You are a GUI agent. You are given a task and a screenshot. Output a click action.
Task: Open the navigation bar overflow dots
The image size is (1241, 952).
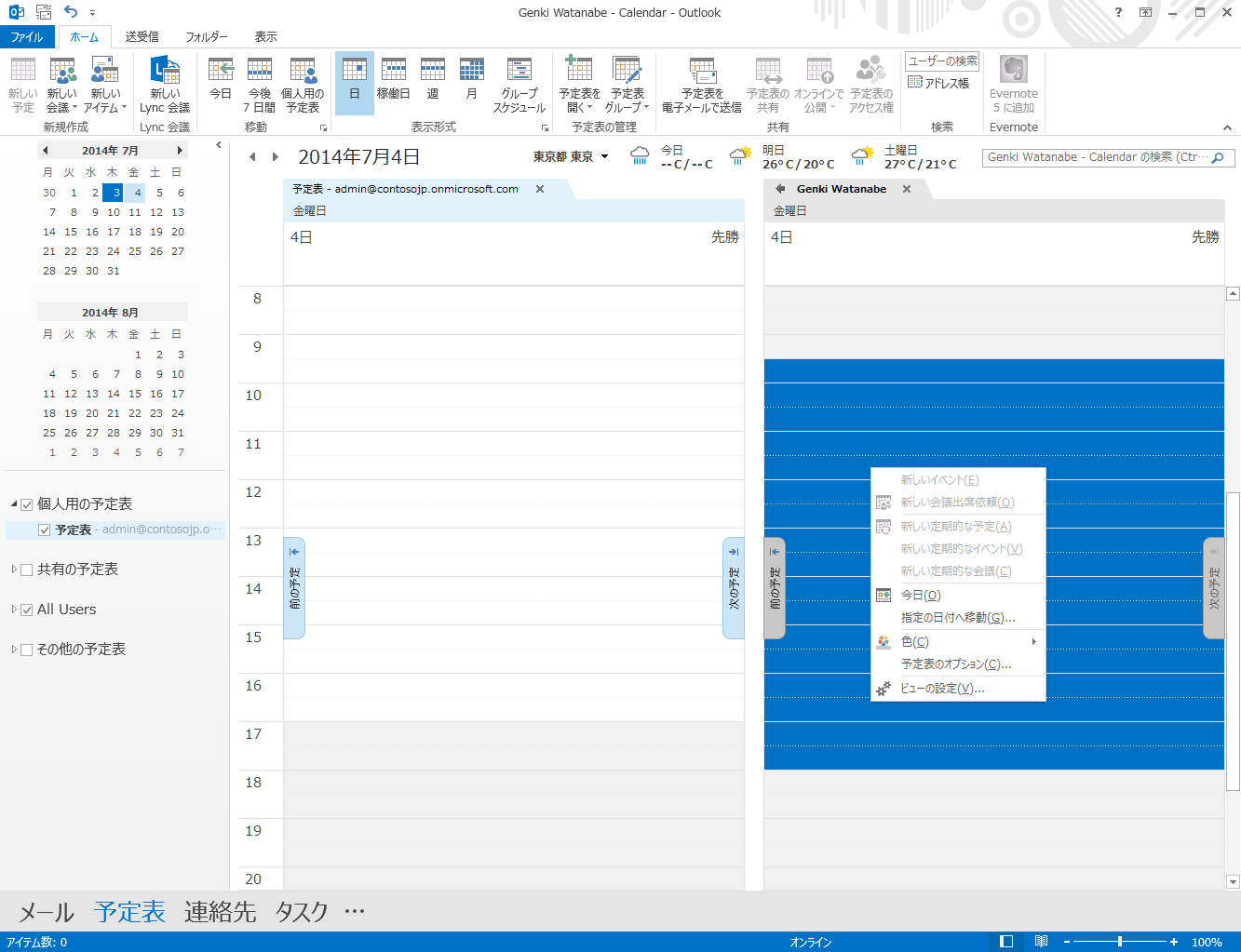pyautogui.click(x=355, y=912)
